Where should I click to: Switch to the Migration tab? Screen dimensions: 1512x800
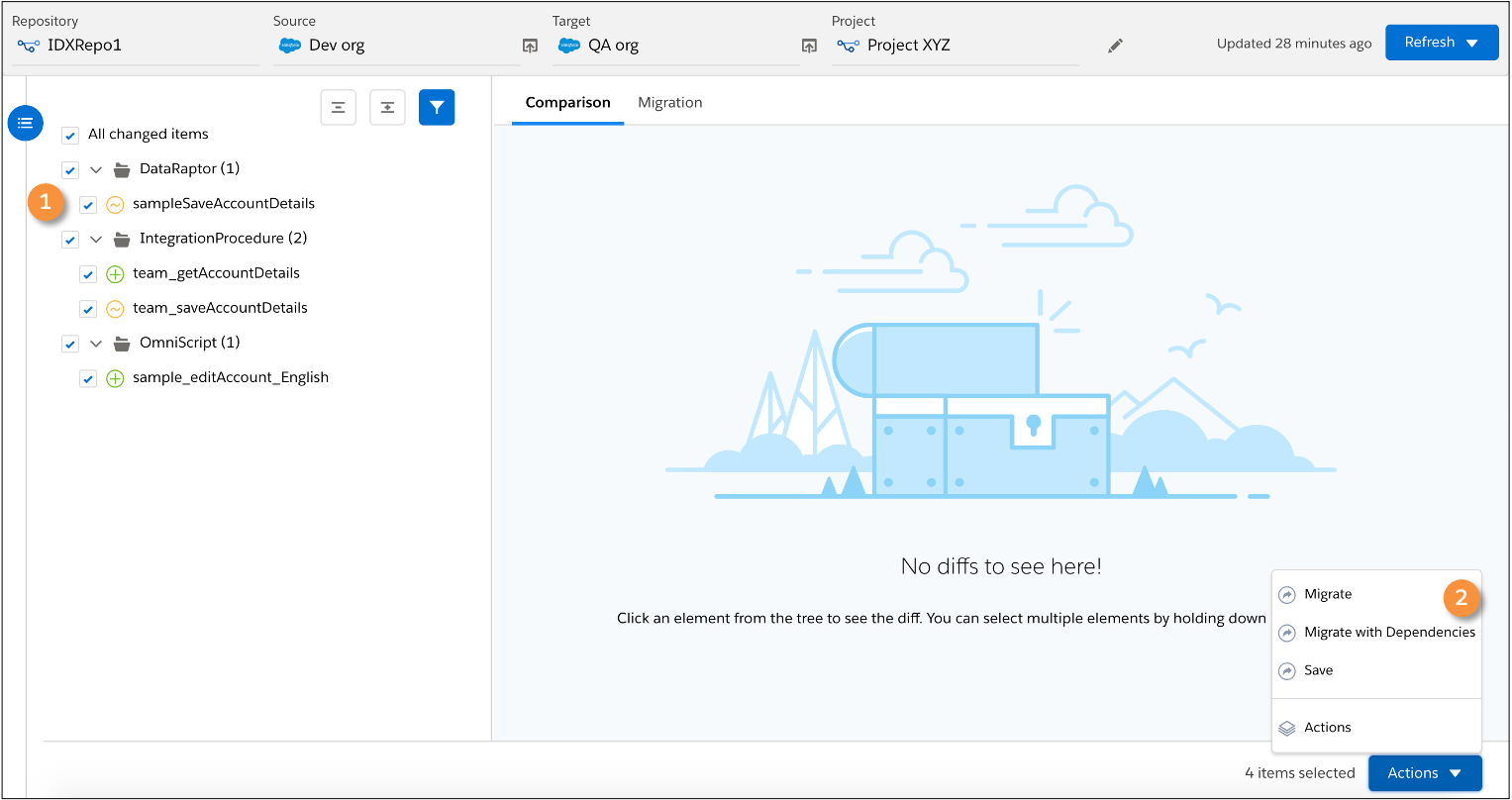pos(670,102)
